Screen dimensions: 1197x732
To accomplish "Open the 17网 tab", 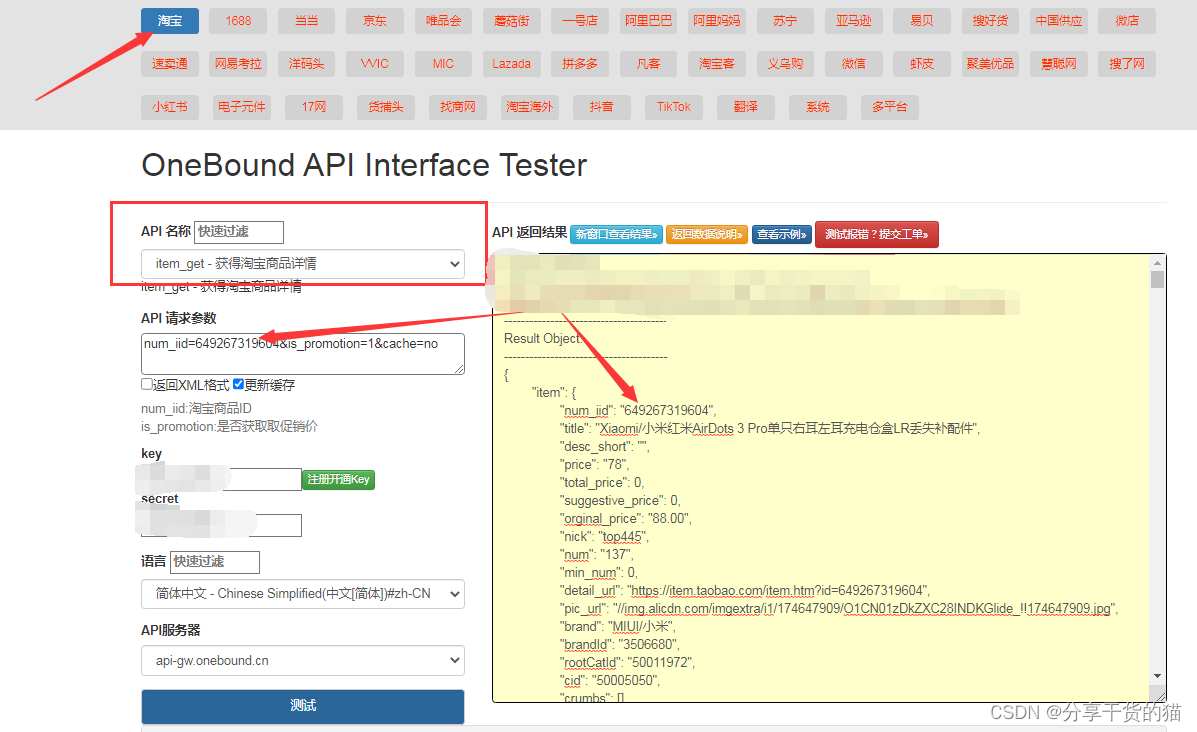I will pos(314,107).
